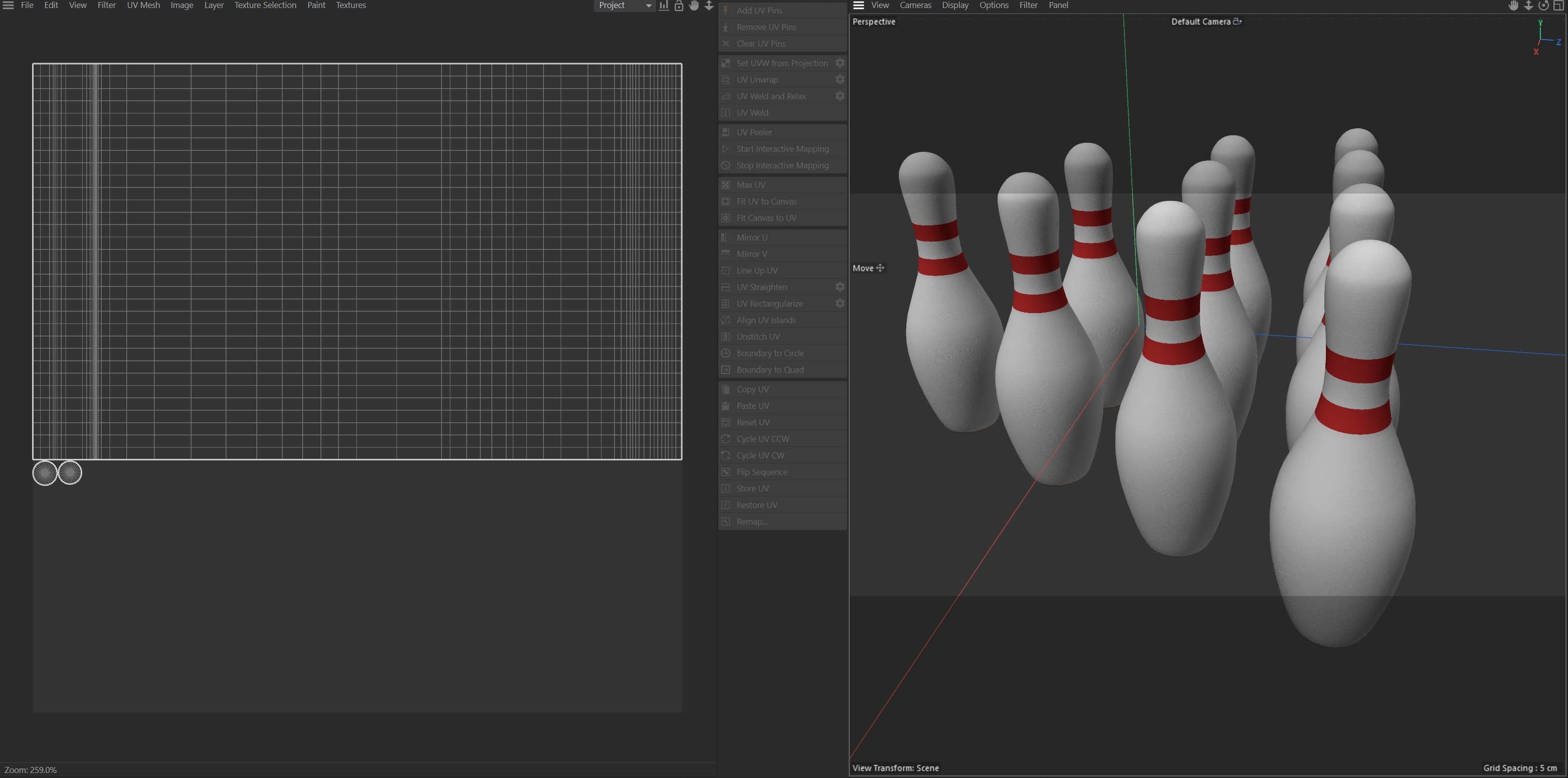The height and width of the screenshot is (778, 1568).
Task: Open UV Rectangularize options gear
Action: coord(840,304)
